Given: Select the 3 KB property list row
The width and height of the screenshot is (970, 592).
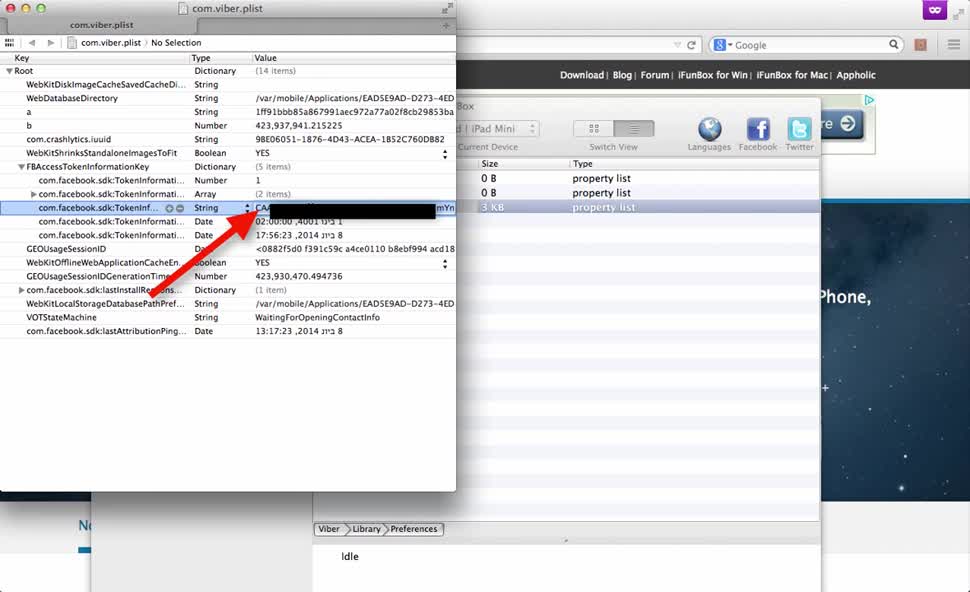Looking at the screenshot, I should [637, 207].
